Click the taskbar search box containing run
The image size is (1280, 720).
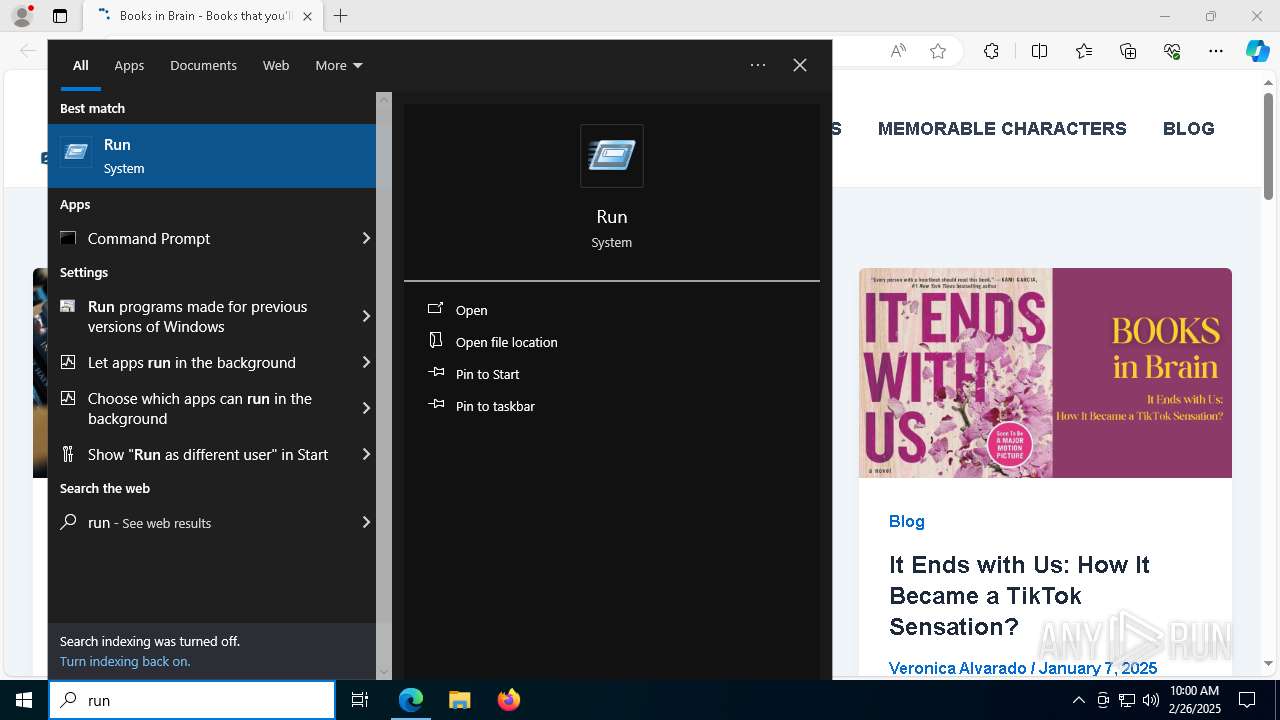point(192,700)
